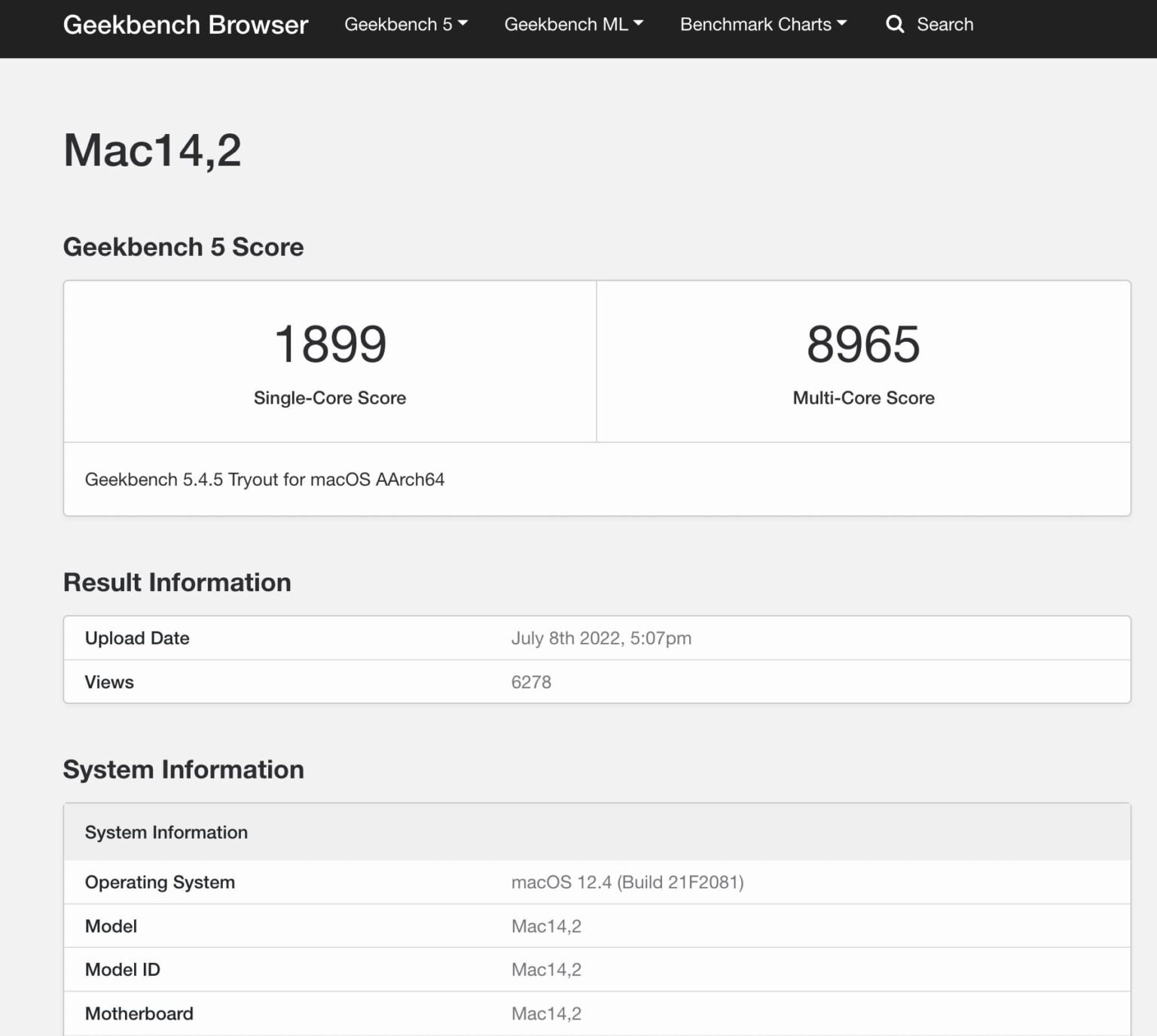Click the magnifying glass search icon
Screen dimensions: 1157x1036
pos(895,24)
